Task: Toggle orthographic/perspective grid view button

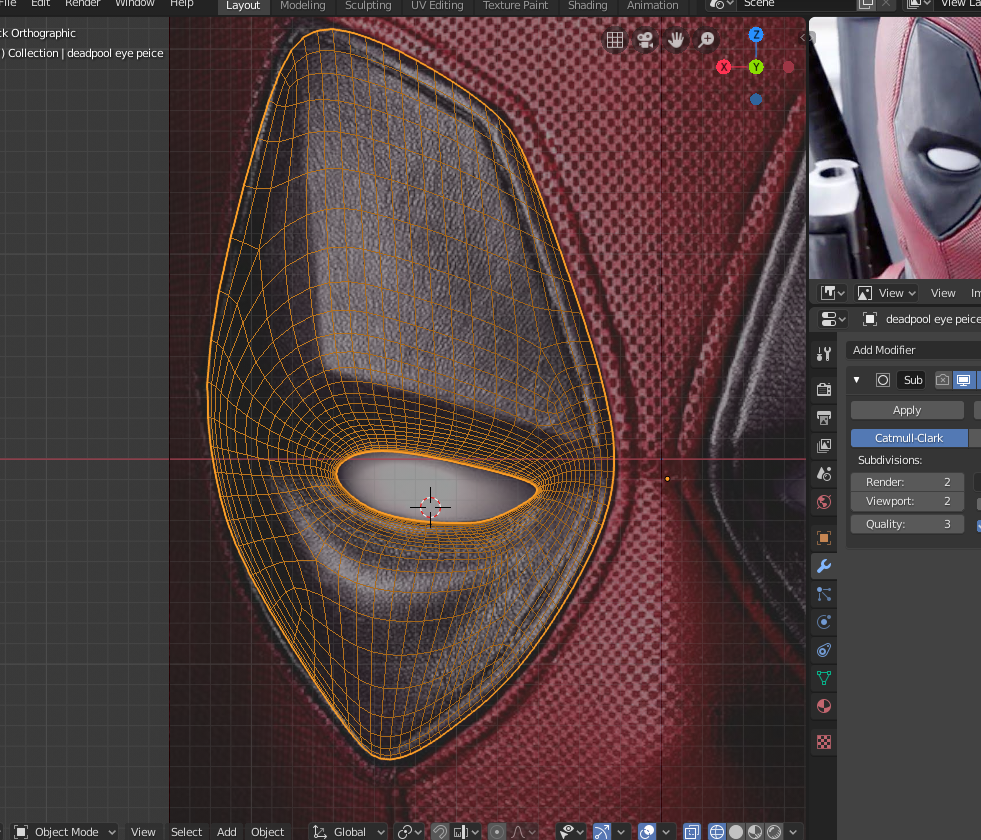Action: coord(615,40)
